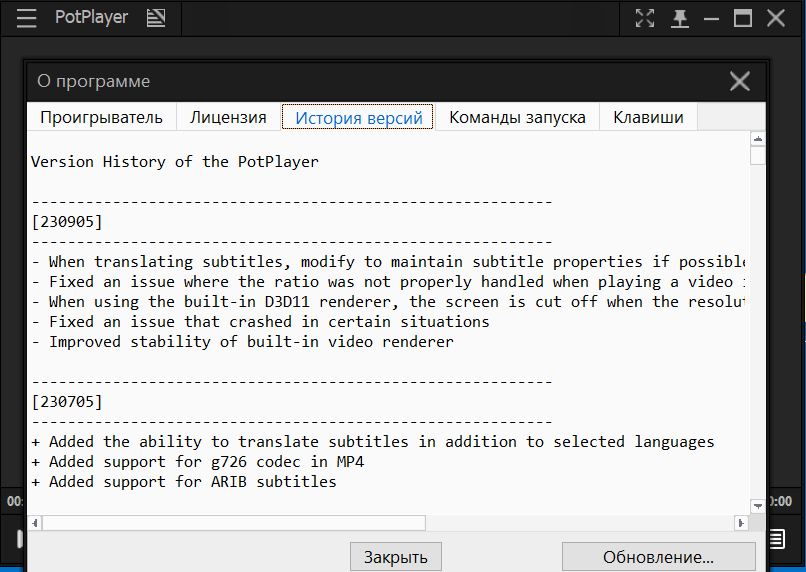Screen dimensions: 806x572
Task: Click the [230905] version label
Action: click(67, 222)
